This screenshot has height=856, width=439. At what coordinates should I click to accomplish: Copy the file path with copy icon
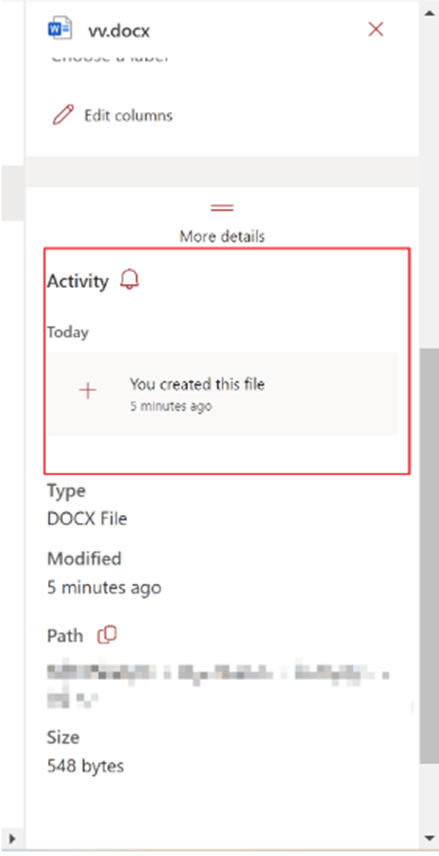click(x=107, y=635)
